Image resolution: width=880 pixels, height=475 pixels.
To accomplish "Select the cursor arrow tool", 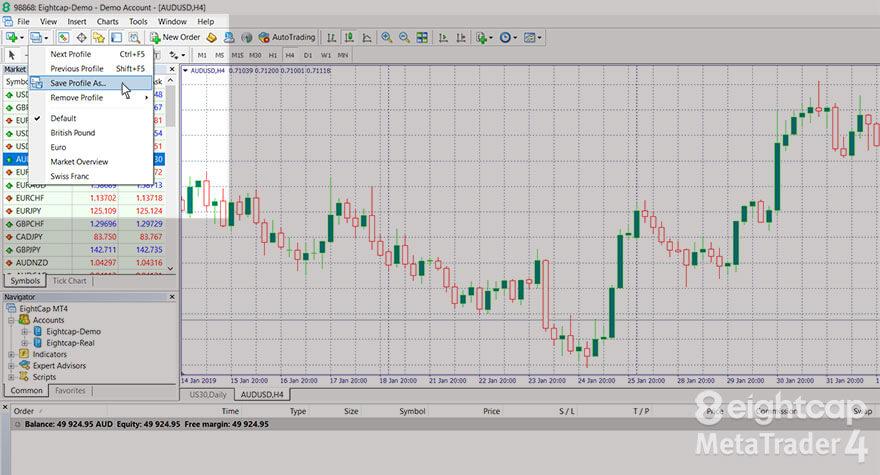I will click(12, 55).
